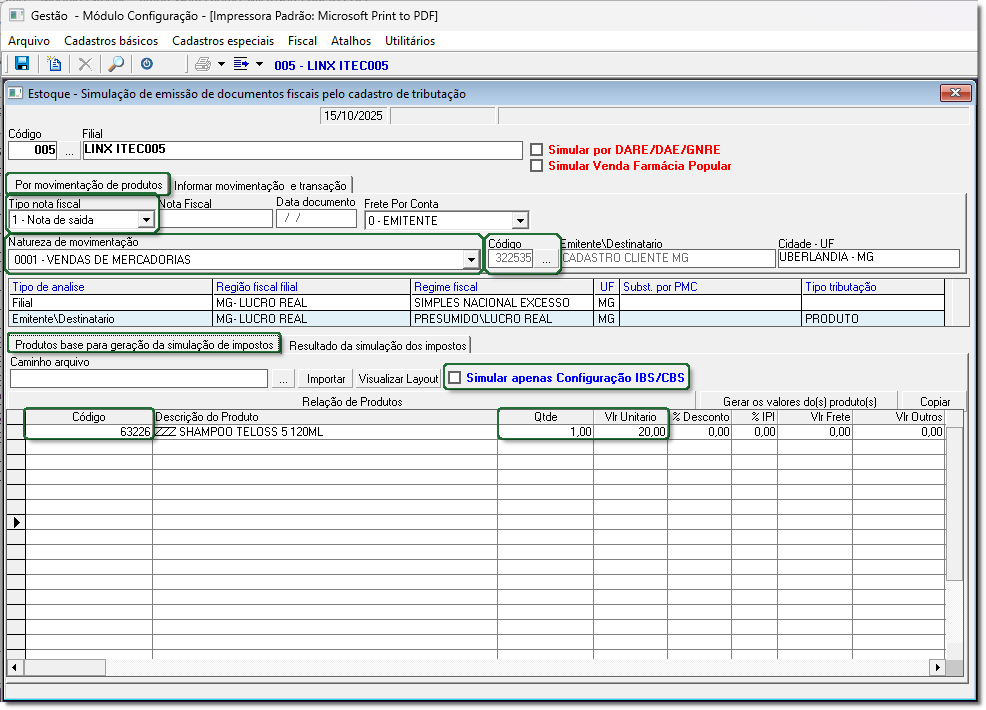The width and height of the screenshot is (986, 710).
Task: Click the Copiar button
Action: 935,401
